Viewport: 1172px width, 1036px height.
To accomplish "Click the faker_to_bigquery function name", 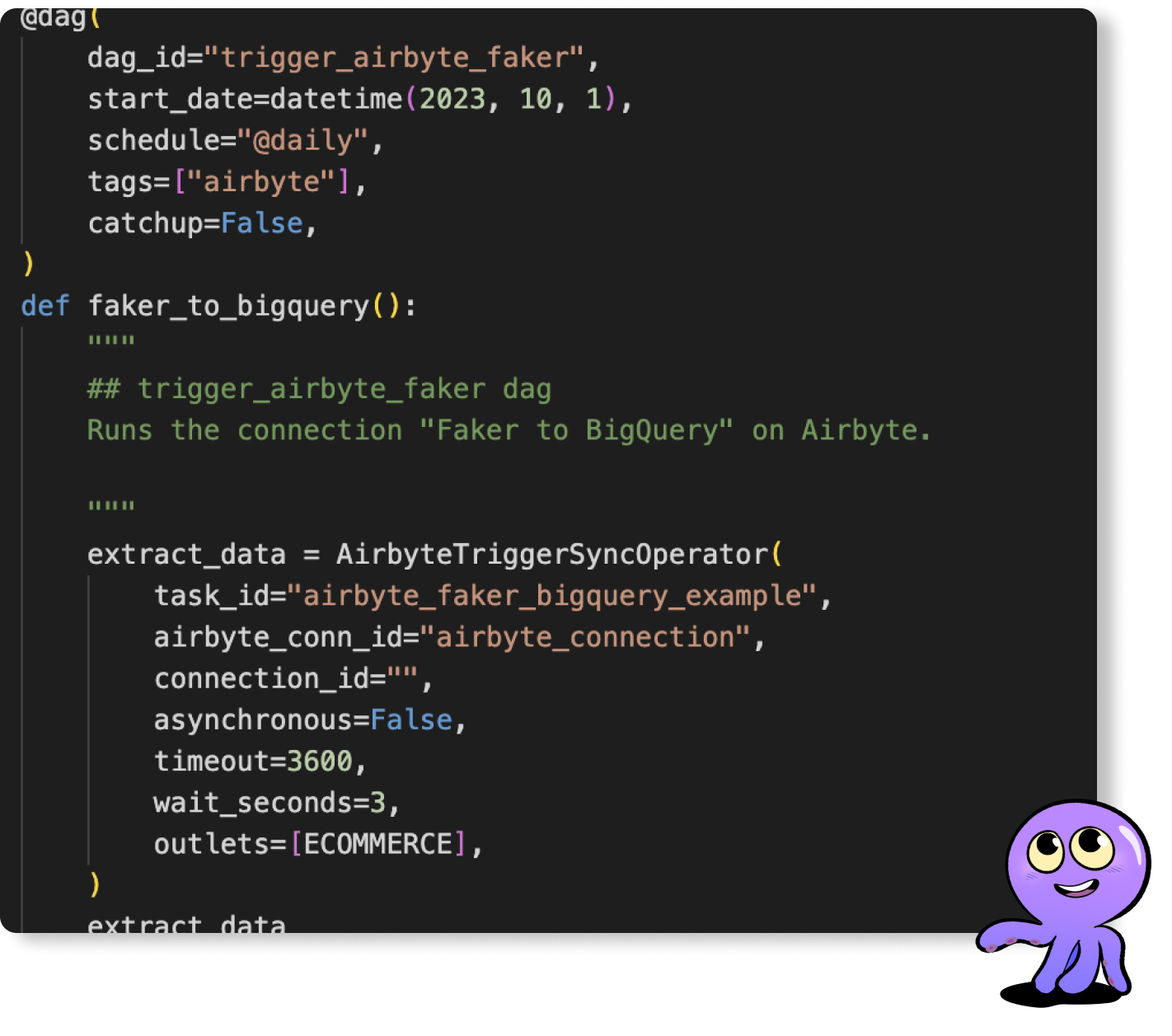I will (228, 307).
